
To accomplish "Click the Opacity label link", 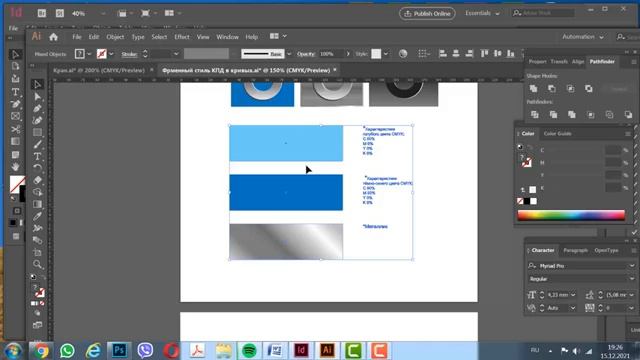I will (x=306, y=54).
